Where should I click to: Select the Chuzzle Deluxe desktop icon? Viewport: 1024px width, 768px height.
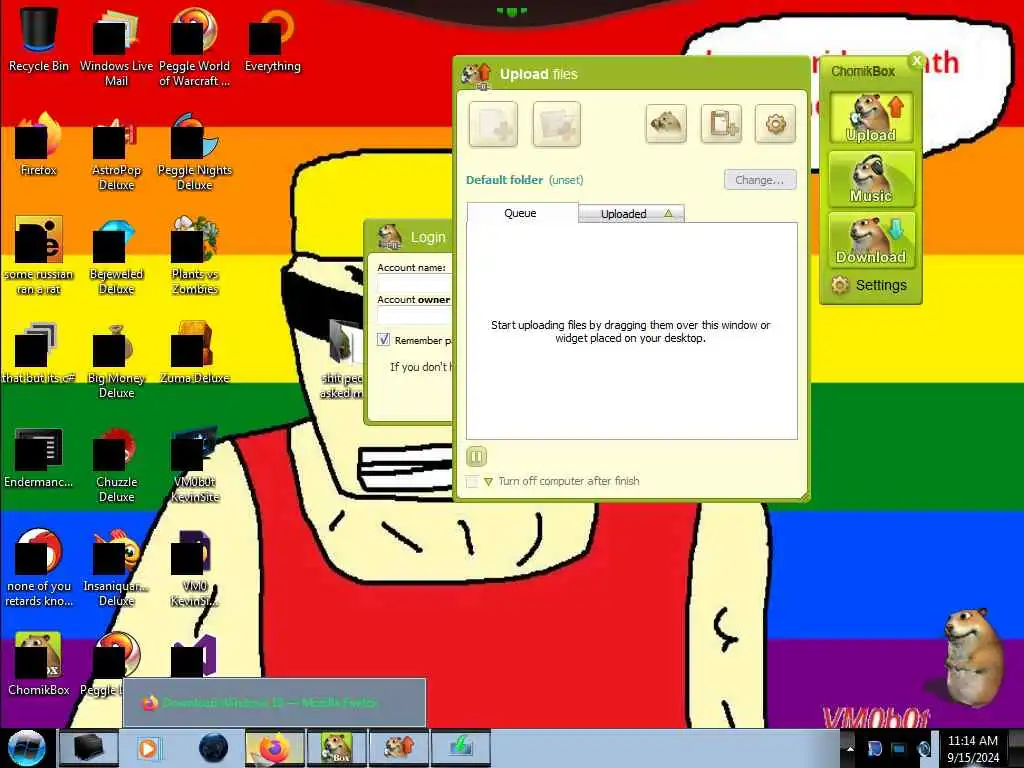coord(116,464)
